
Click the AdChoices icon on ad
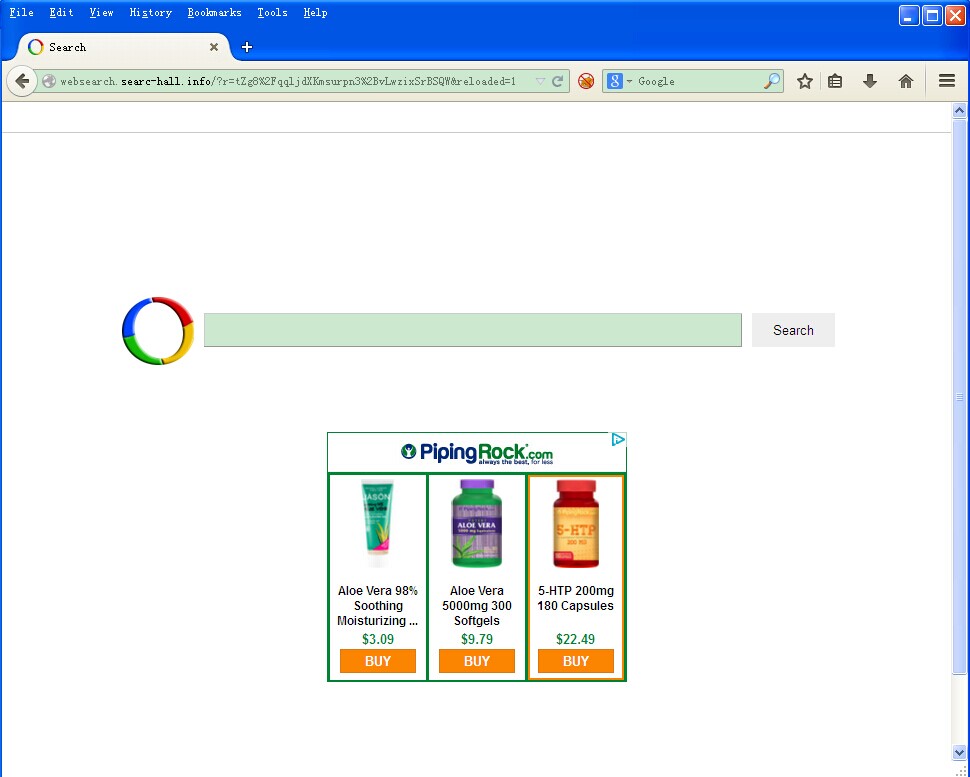[618, 439]
